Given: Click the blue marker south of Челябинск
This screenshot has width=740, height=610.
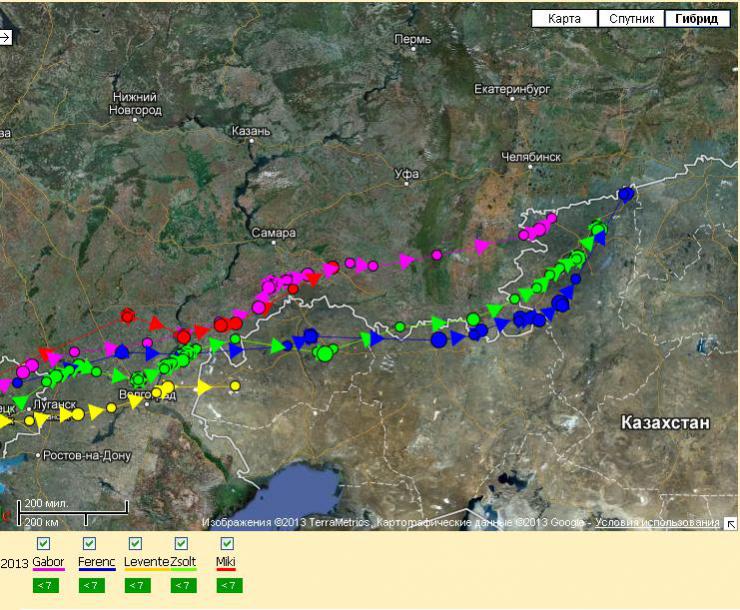Looking at the screenshot, I should (627, 194).
